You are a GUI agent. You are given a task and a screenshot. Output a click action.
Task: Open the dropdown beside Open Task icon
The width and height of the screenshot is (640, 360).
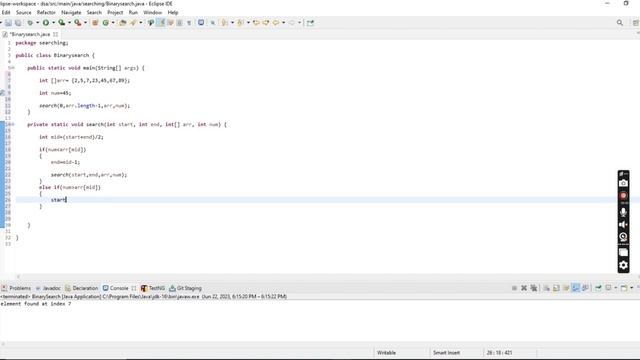(141, 23)
